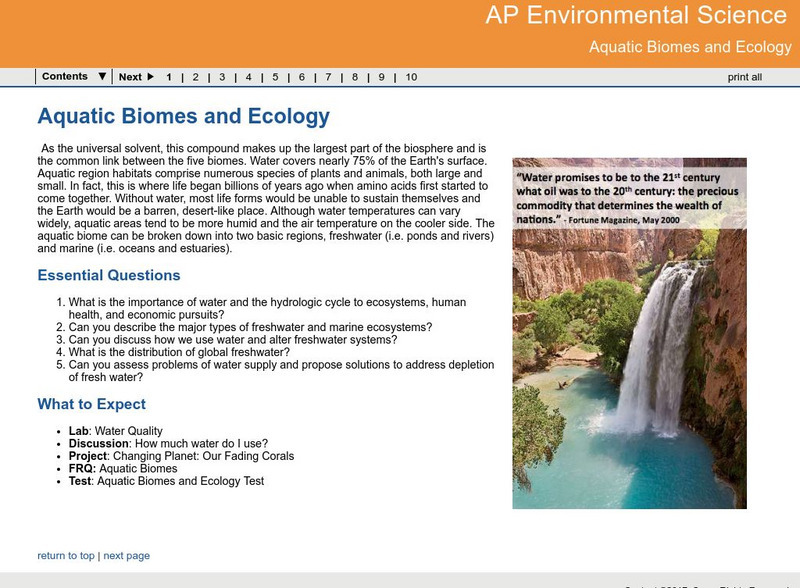Viewport: 800px width, 588px height.
Task: Select page 4 in pagination
Action: (249, 77)
